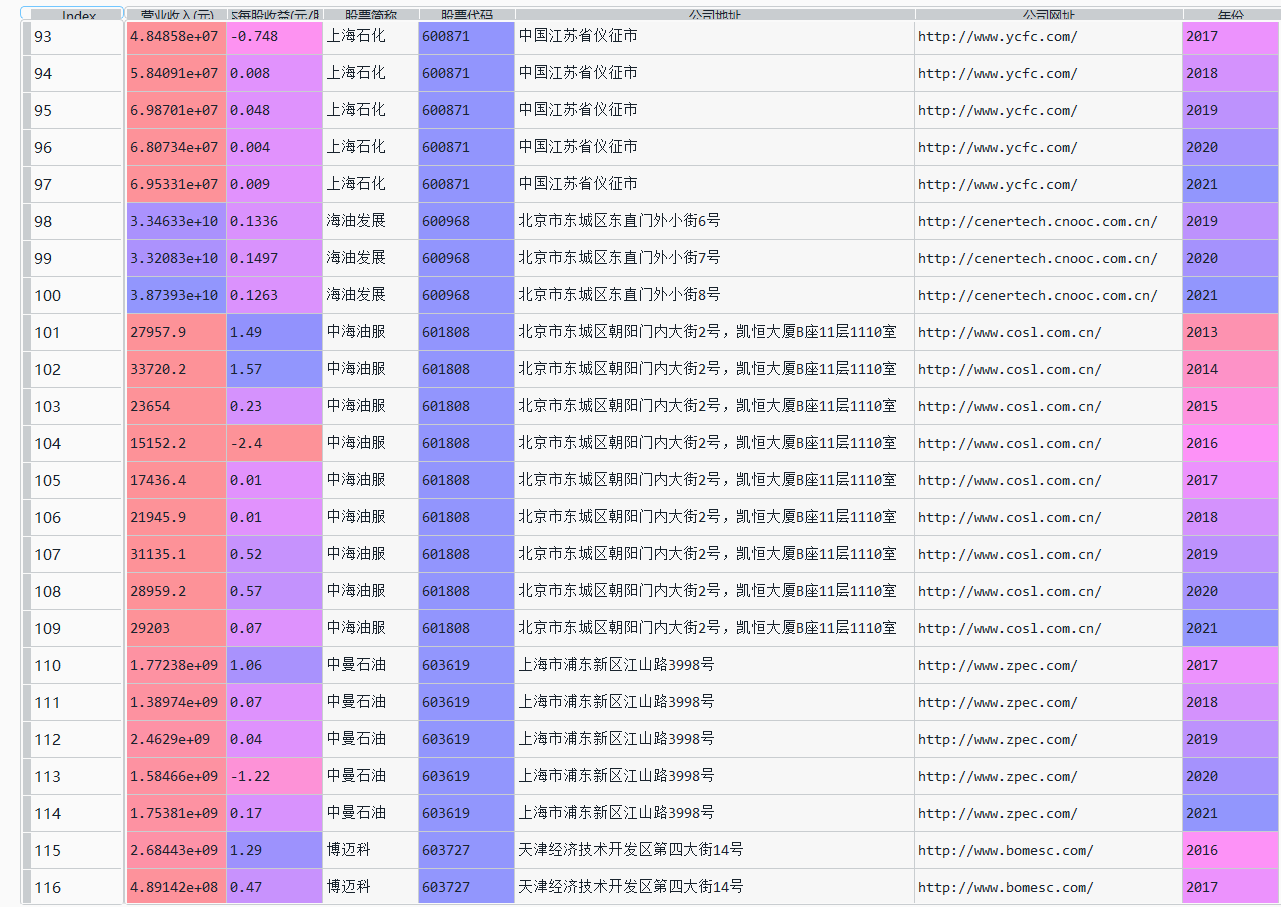
Task: Click year 2021 in row 109
Action: 1230,628
